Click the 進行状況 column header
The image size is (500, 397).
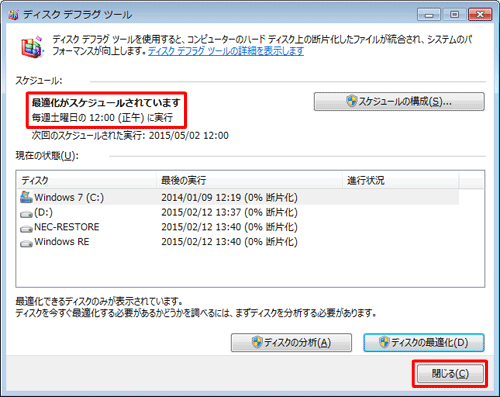pos(401,180)
